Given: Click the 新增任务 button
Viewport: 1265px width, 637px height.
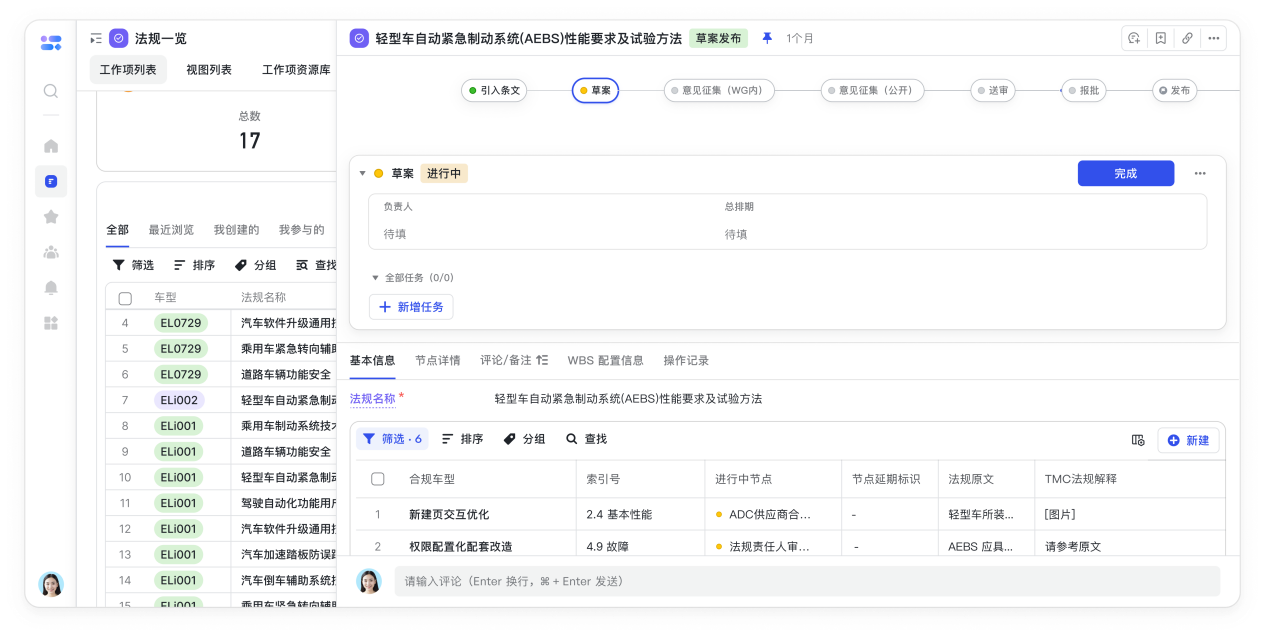Looking at the screenshot, I should tap(411, 307).
